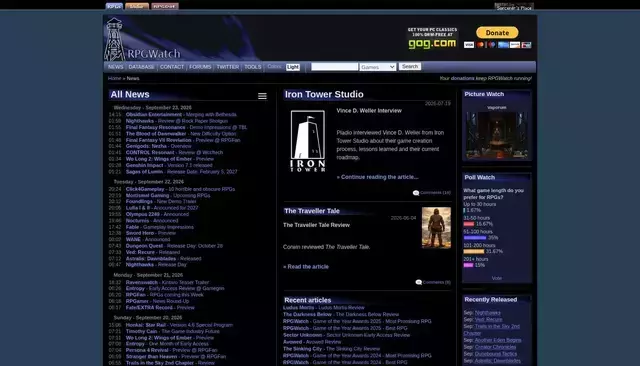Open Ludus Mortis Review article

point(324,308)
